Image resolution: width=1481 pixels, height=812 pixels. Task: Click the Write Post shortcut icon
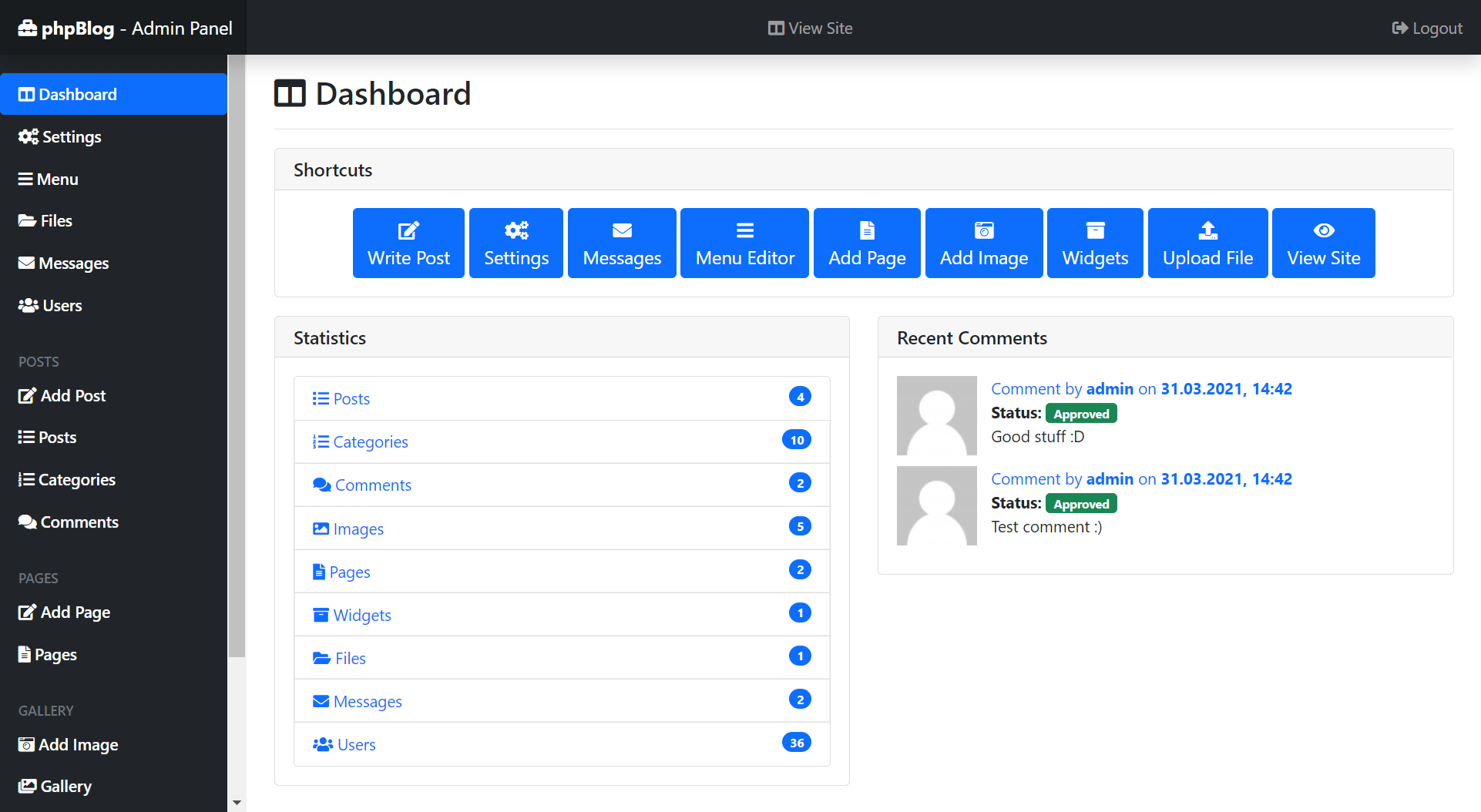[408, 230]
